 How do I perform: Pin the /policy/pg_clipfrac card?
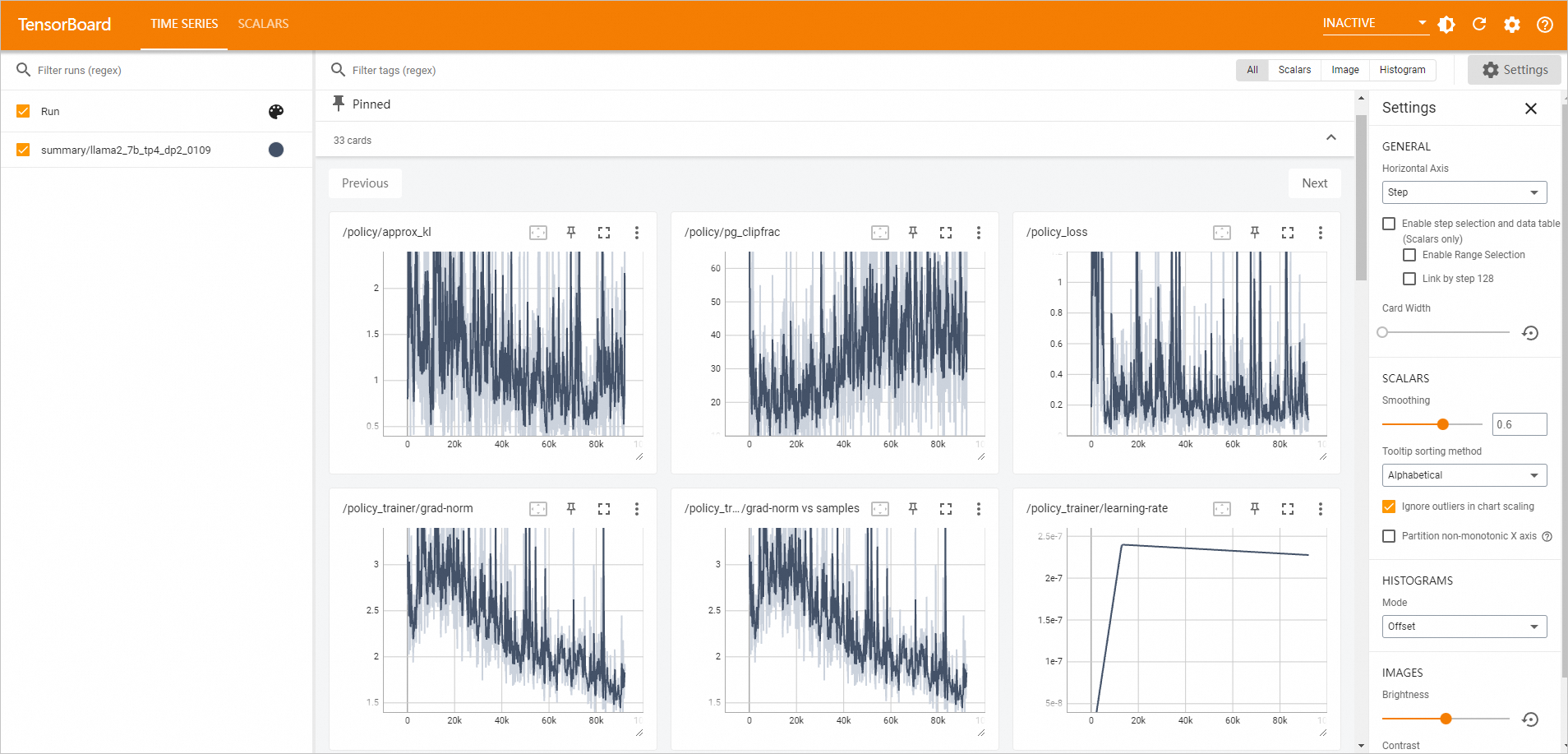913,233
